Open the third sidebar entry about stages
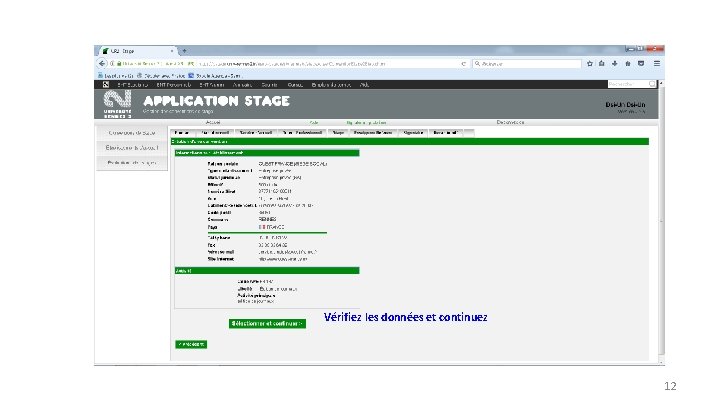The width and height of the screenshot is (720, 405). [132, 163]
